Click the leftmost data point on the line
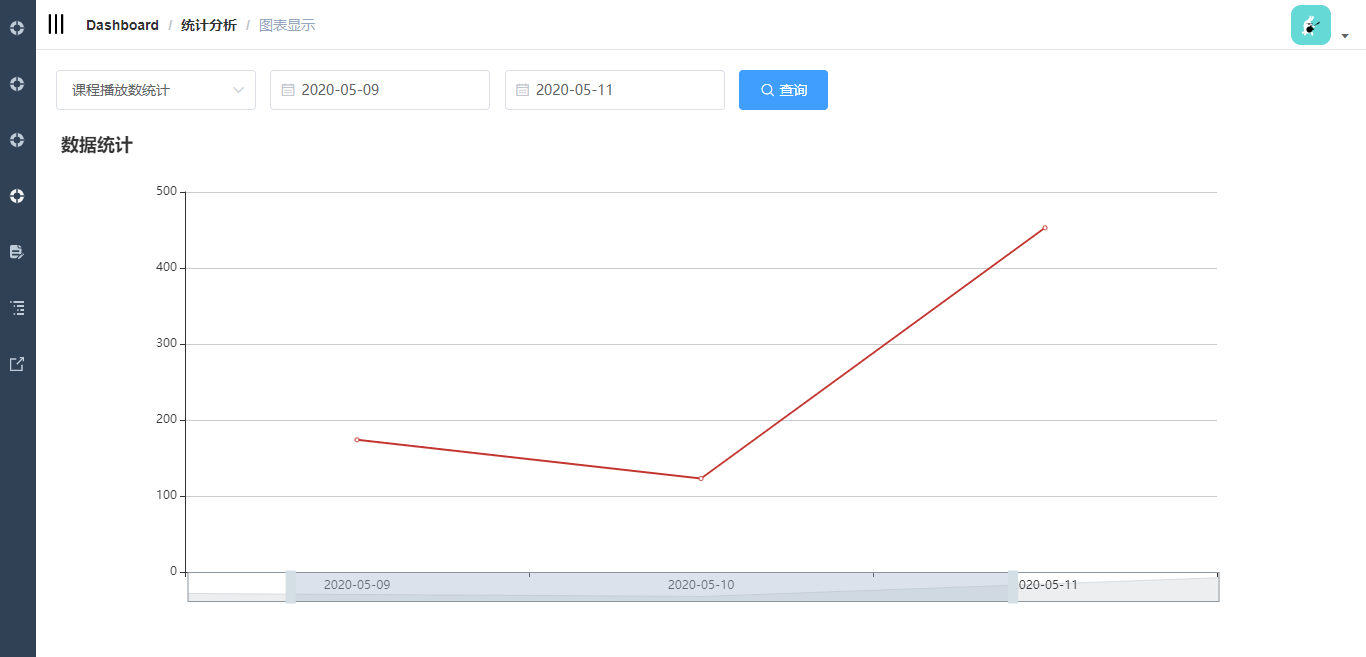 point(357,440)
